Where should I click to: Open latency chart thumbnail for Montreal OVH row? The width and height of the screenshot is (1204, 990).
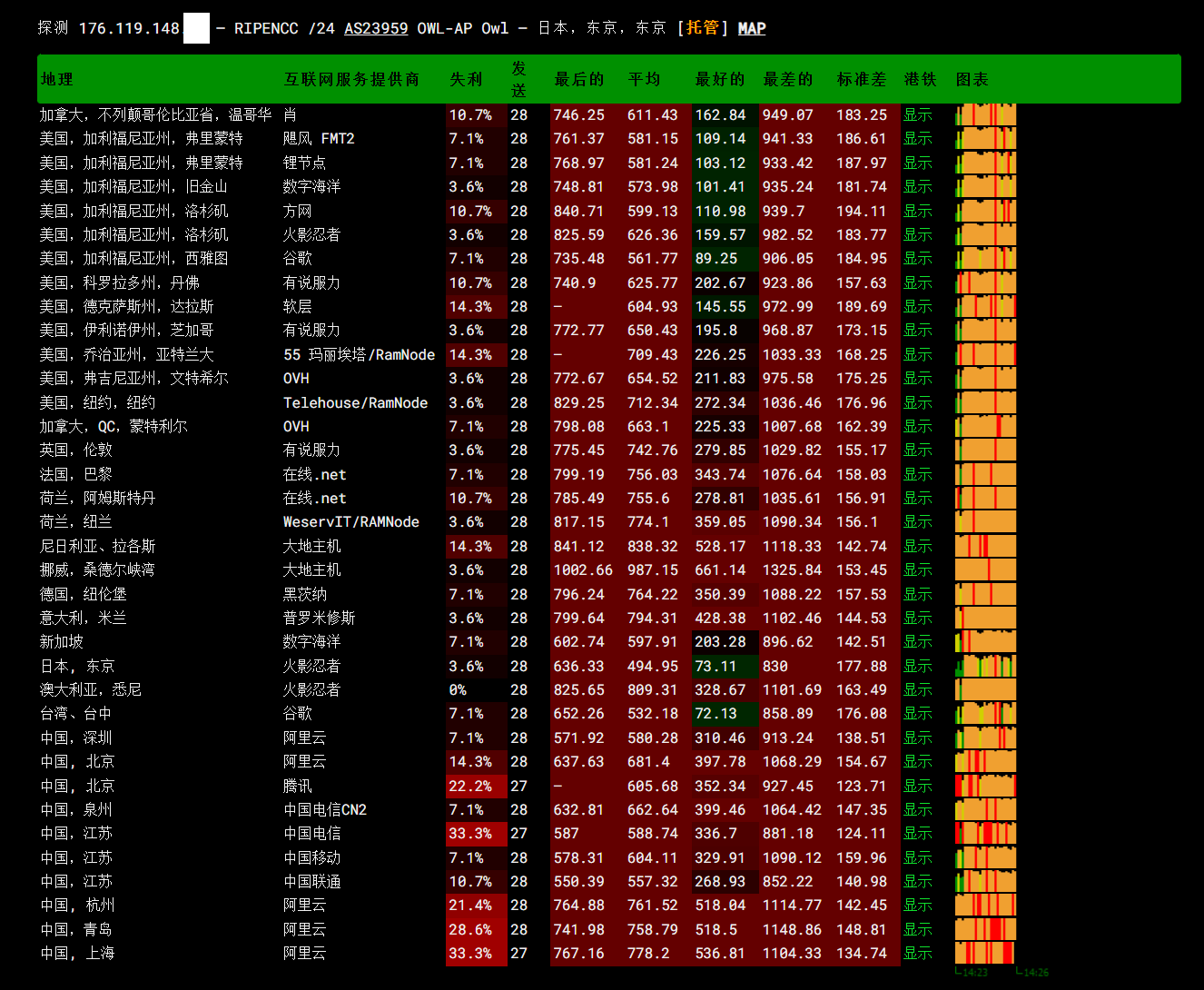coord(985,426)
